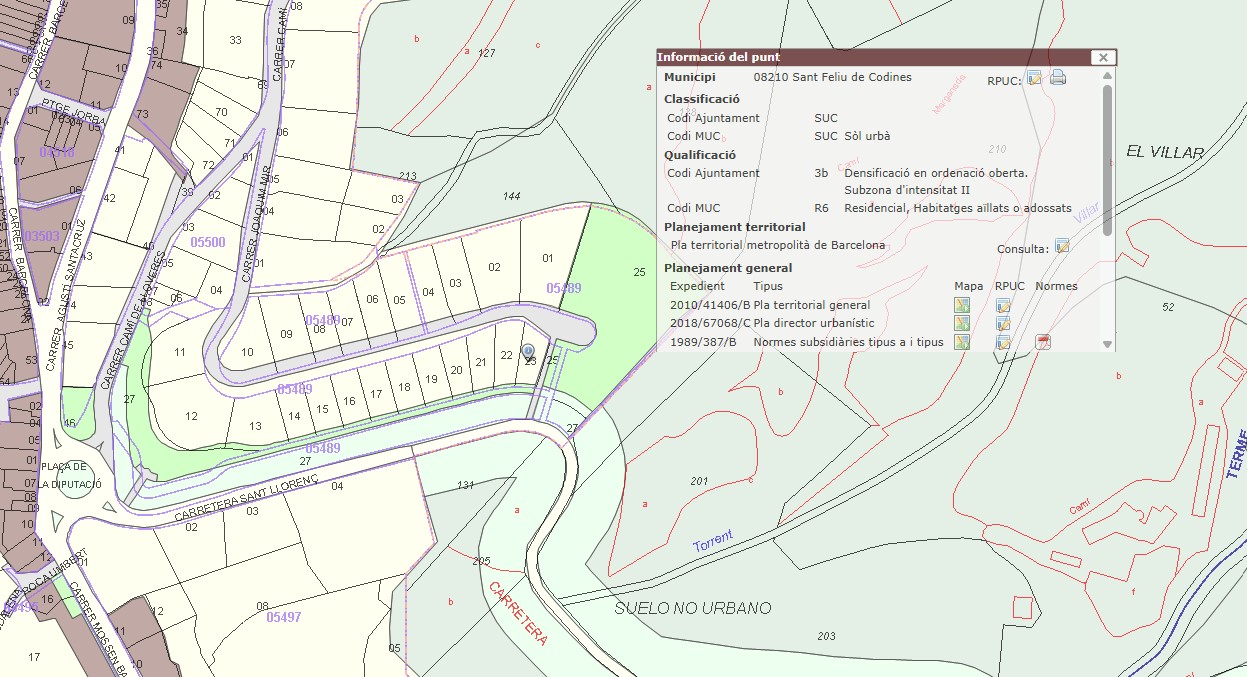Screen dimensions: 1247x677
Task: Open the RPUC icon for Normes subsidiàries
Action: (x=1002, y=342)
